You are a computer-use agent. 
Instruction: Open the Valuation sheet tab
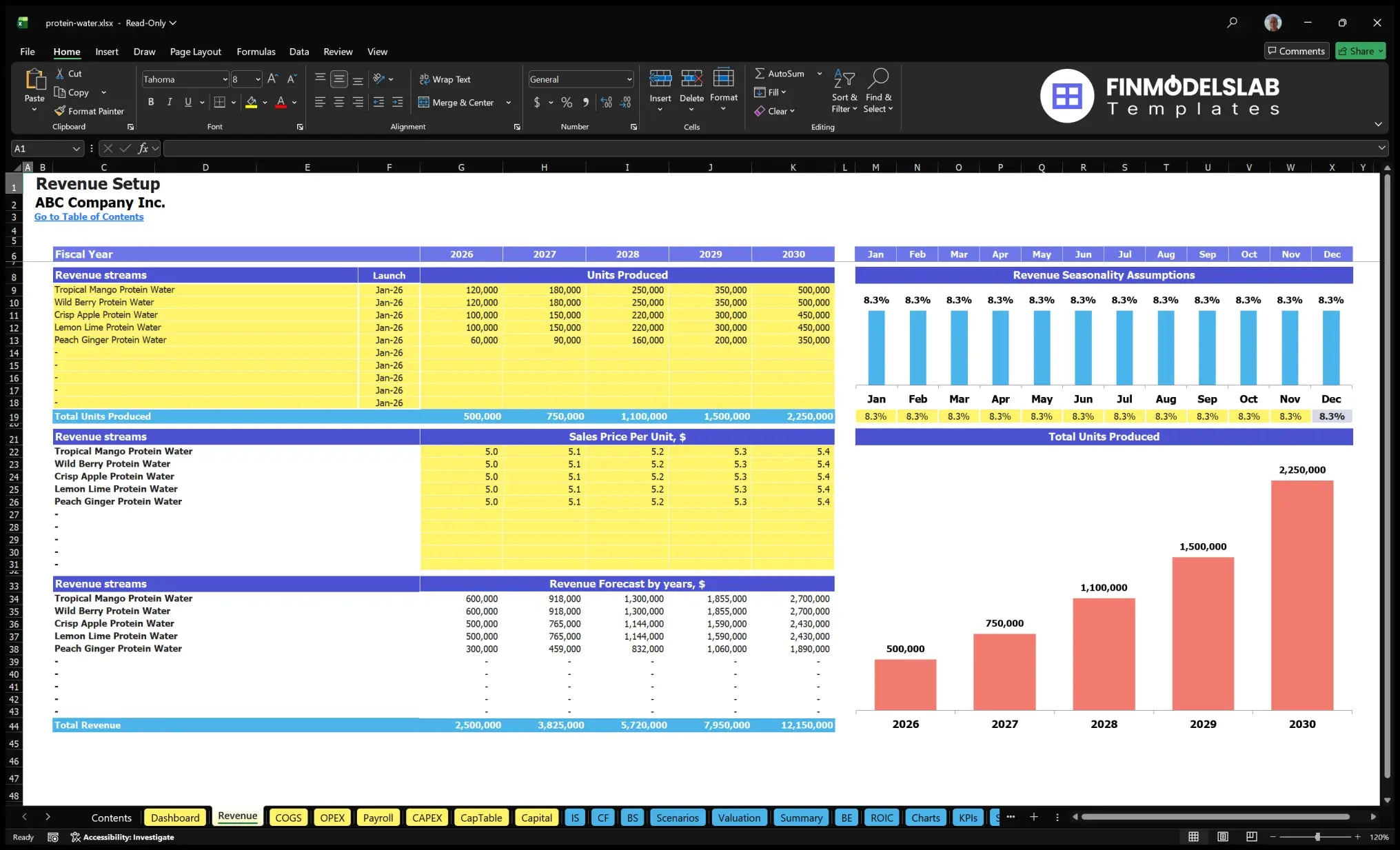point(739,818)
